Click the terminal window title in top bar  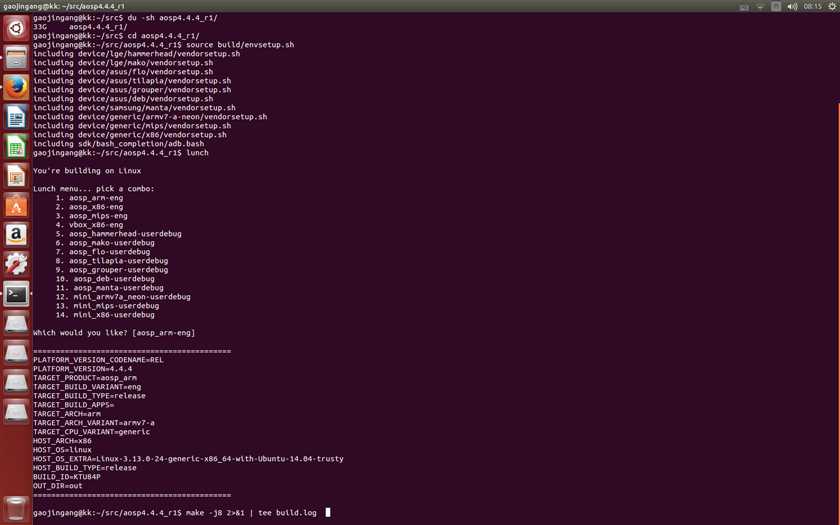click(64, 6)
